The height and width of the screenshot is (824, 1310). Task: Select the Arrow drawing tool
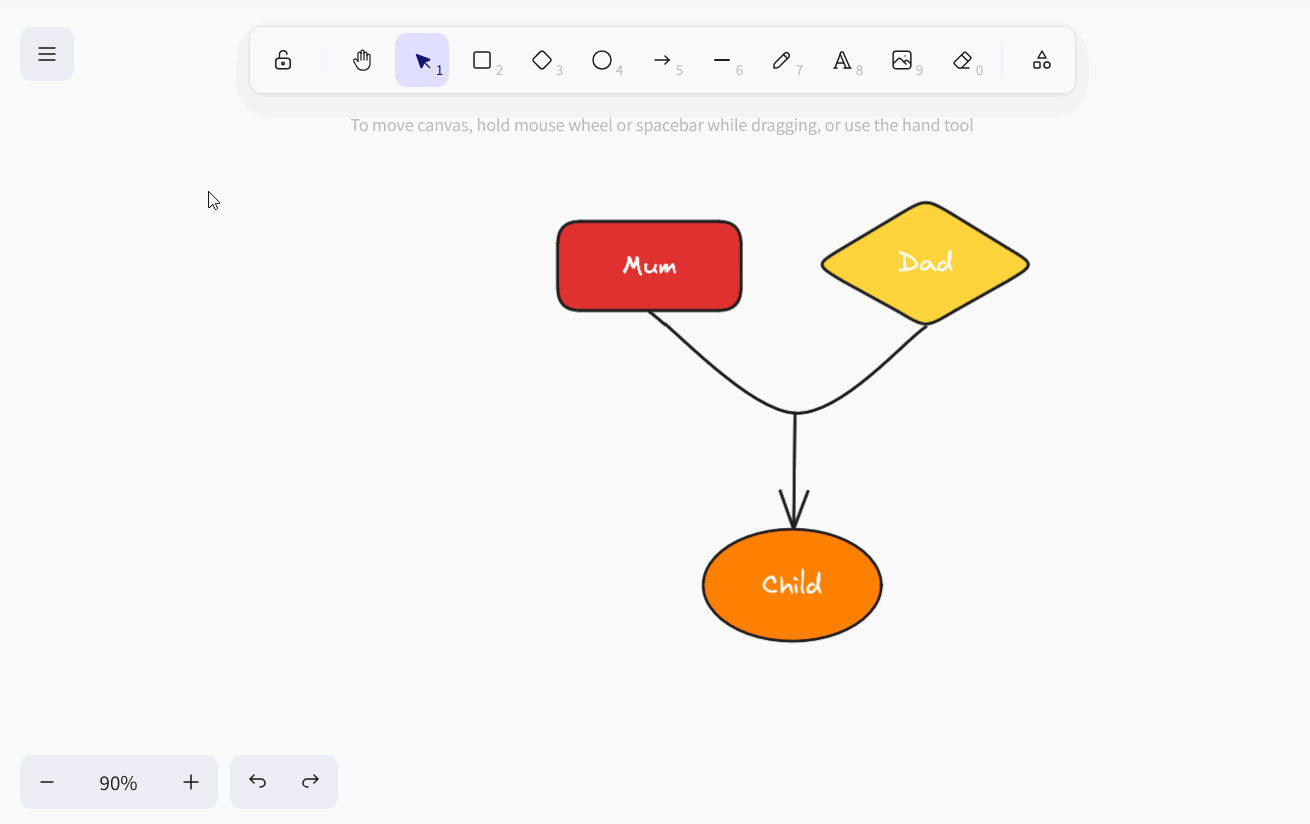point(662,61)
